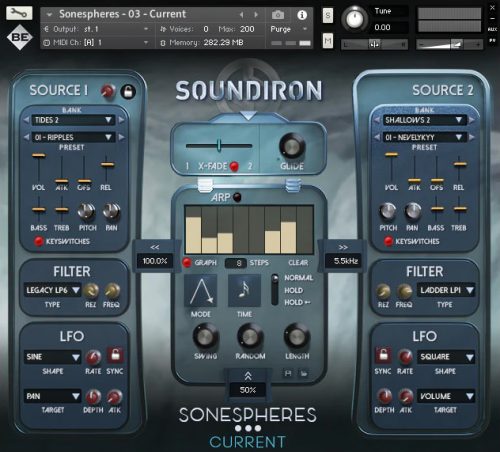Click the ARP Steps value field
Viewport: 500px width, 452px height.
click(x=236, y=263)
